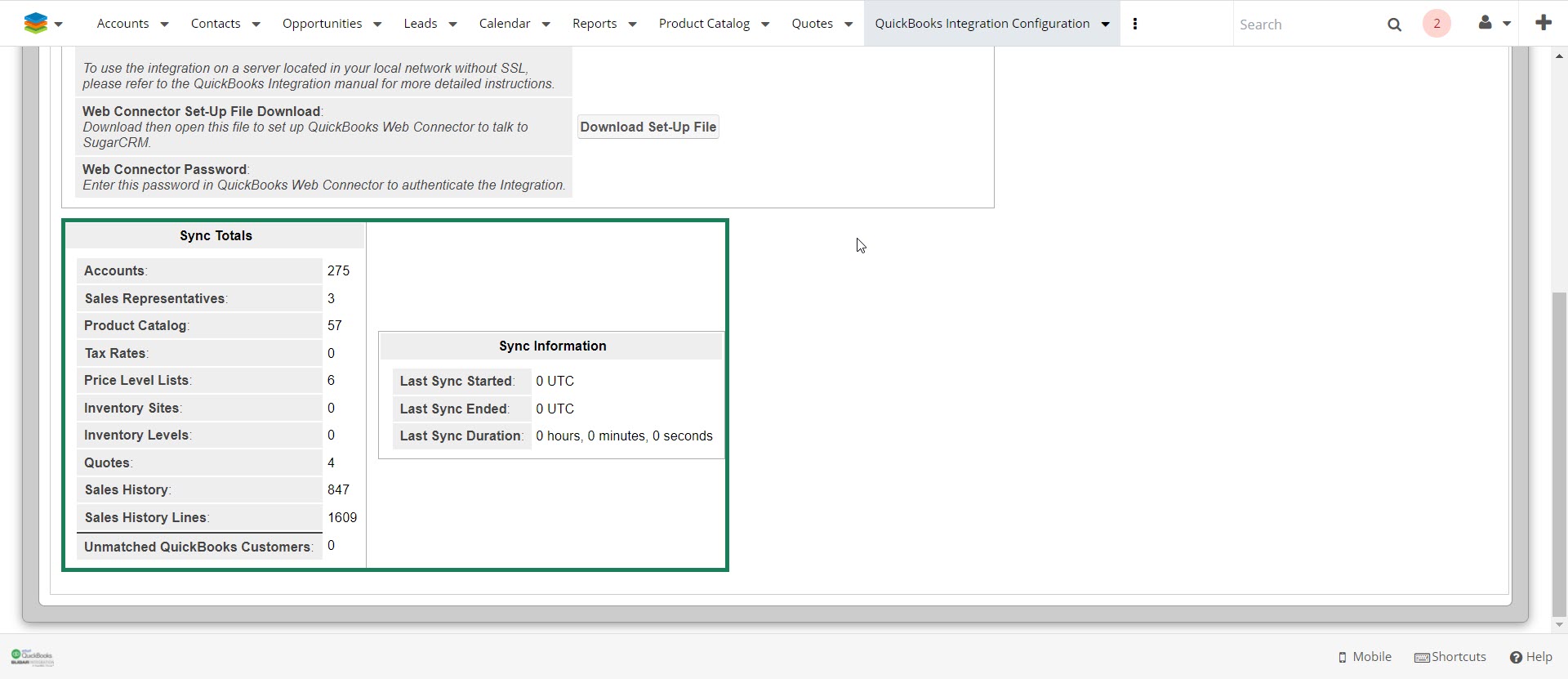The image size is (1568, 679).
Task: Click the Mobile view footer button
Action: coord(1365,657)
